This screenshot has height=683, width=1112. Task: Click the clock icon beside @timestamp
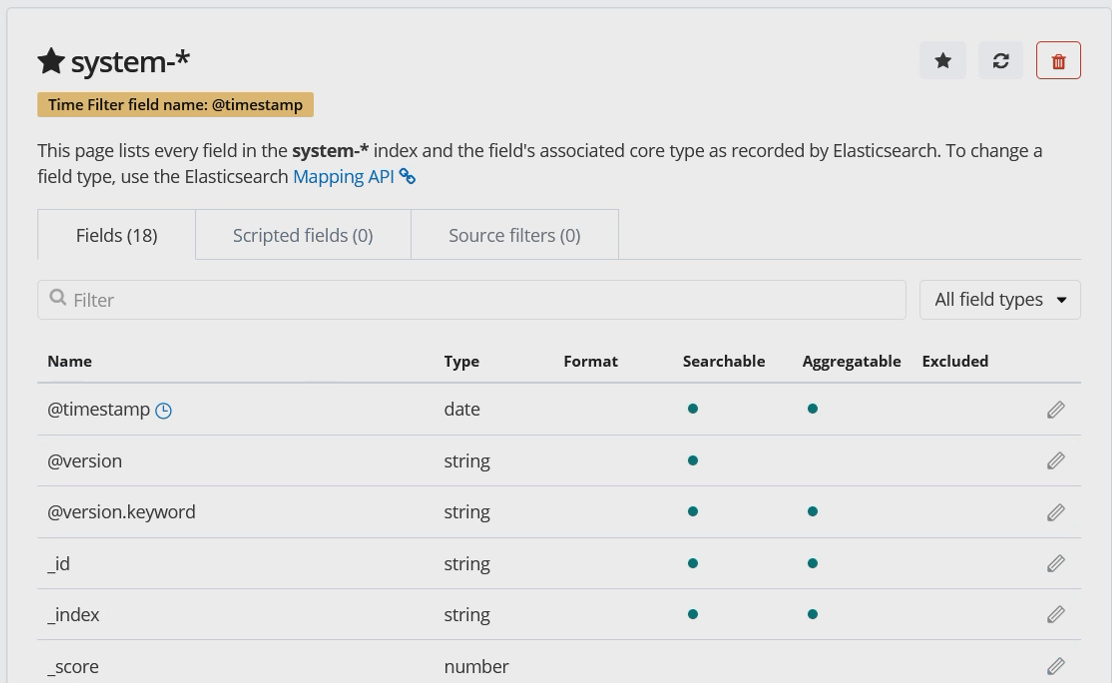pyautogui.click(x=164, y=410)
